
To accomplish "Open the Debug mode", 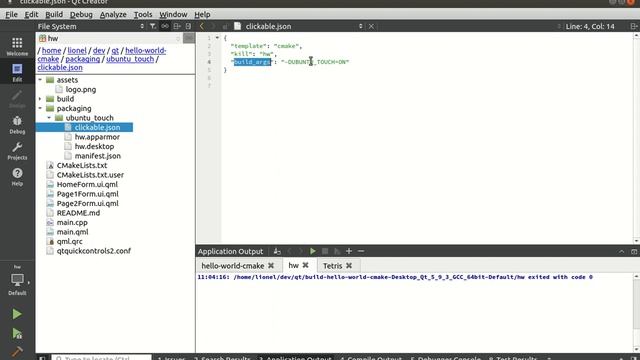I will click(x=17, y=124).
